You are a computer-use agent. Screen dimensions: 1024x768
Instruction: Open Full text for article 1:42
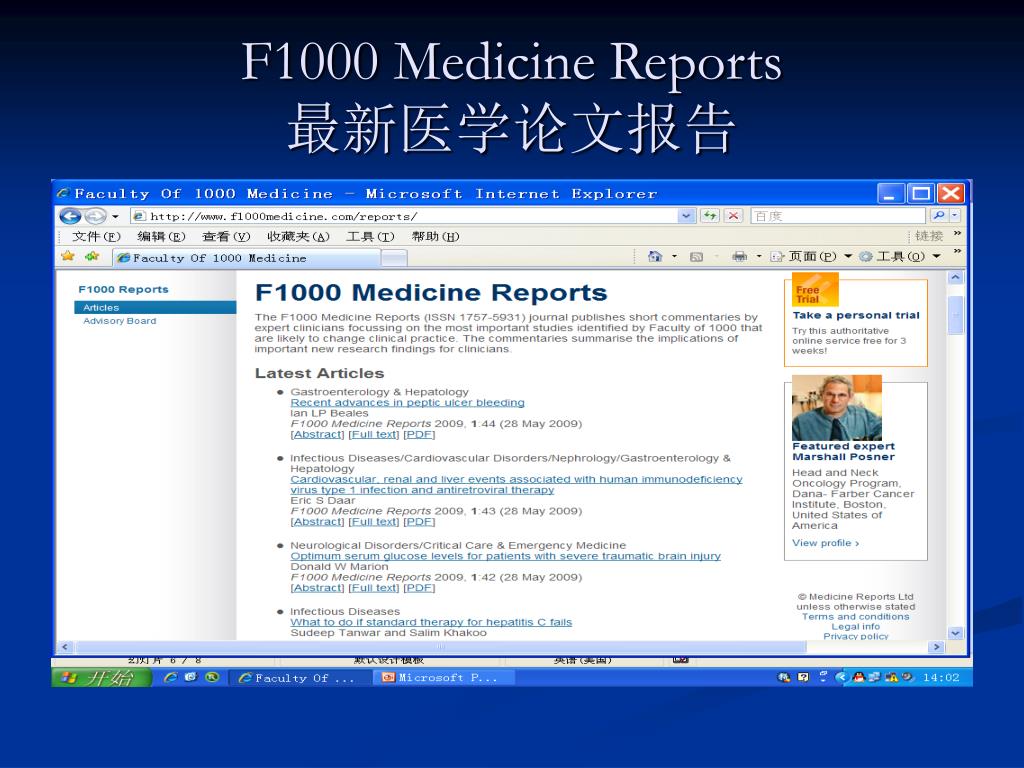point(374,588)
